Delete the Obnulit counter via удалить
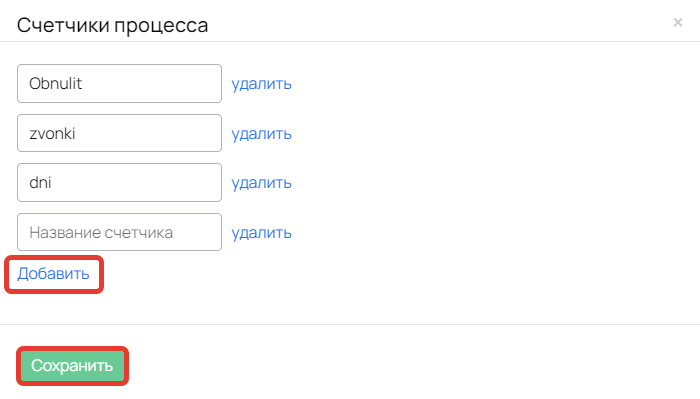Screen dimensions: 700x399 261,84
